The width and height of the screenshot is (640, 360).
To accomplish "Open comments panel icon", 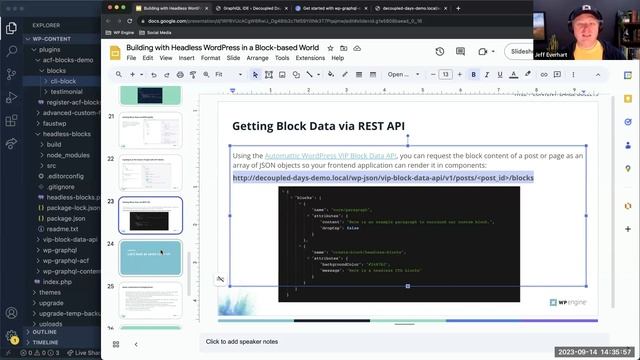I will point(460,51).
